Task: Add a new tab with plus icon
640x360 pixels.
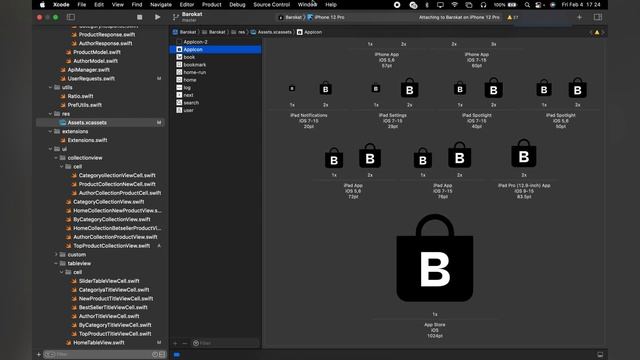Action: [x=579, y=17]
